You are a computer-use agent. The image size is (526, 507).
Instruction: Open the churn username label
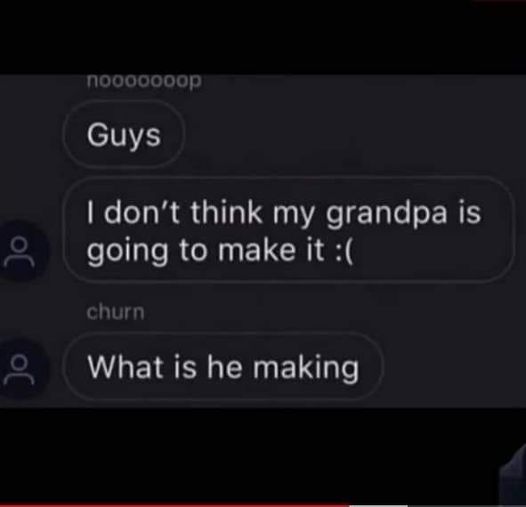[115, 312]
